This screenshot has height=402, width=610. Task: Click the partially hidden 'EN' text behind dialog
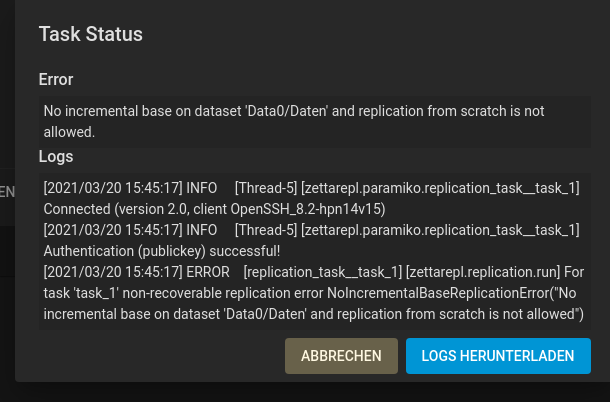point(7,192)
